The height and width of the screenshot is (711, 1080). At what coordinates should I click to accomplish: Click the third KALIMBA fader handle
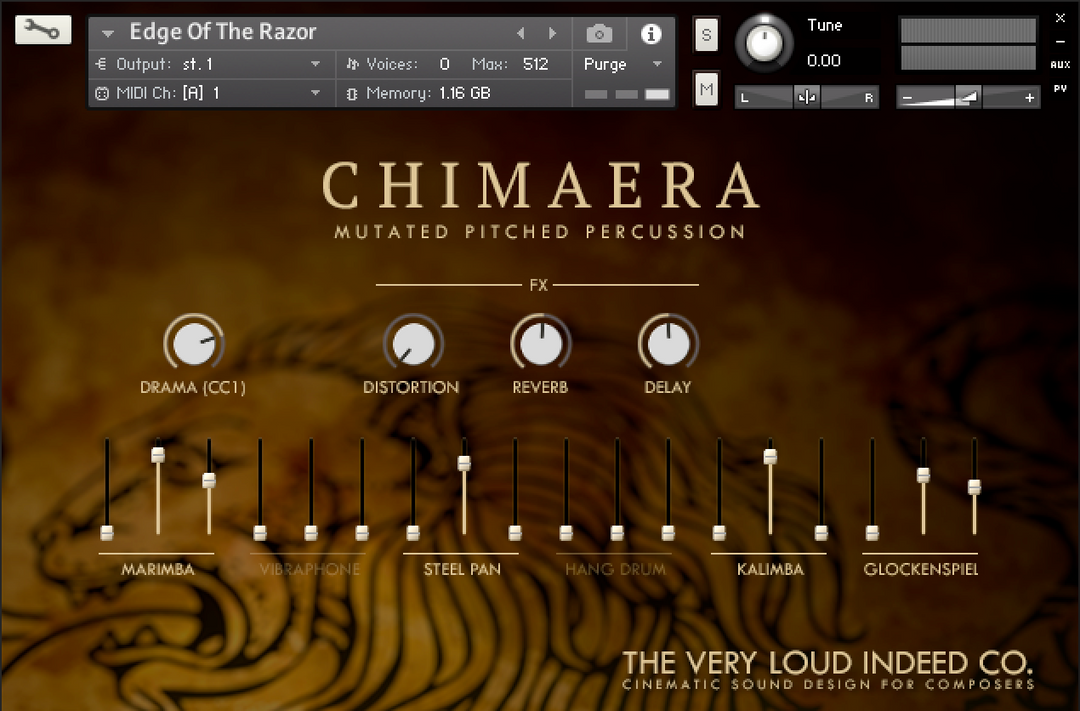pyautogui.click(x=821, y=533)
